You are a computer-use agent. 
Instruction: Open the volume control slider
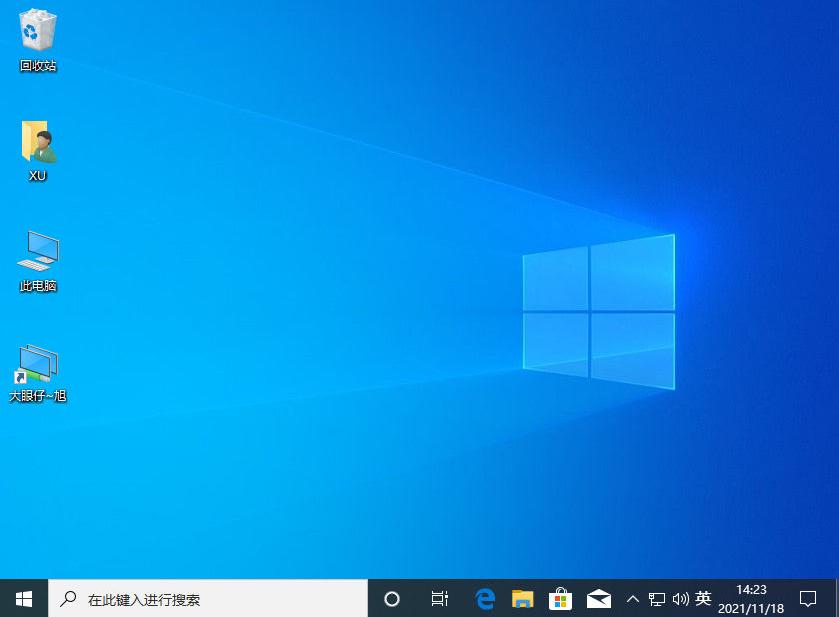tap(679, 598)
